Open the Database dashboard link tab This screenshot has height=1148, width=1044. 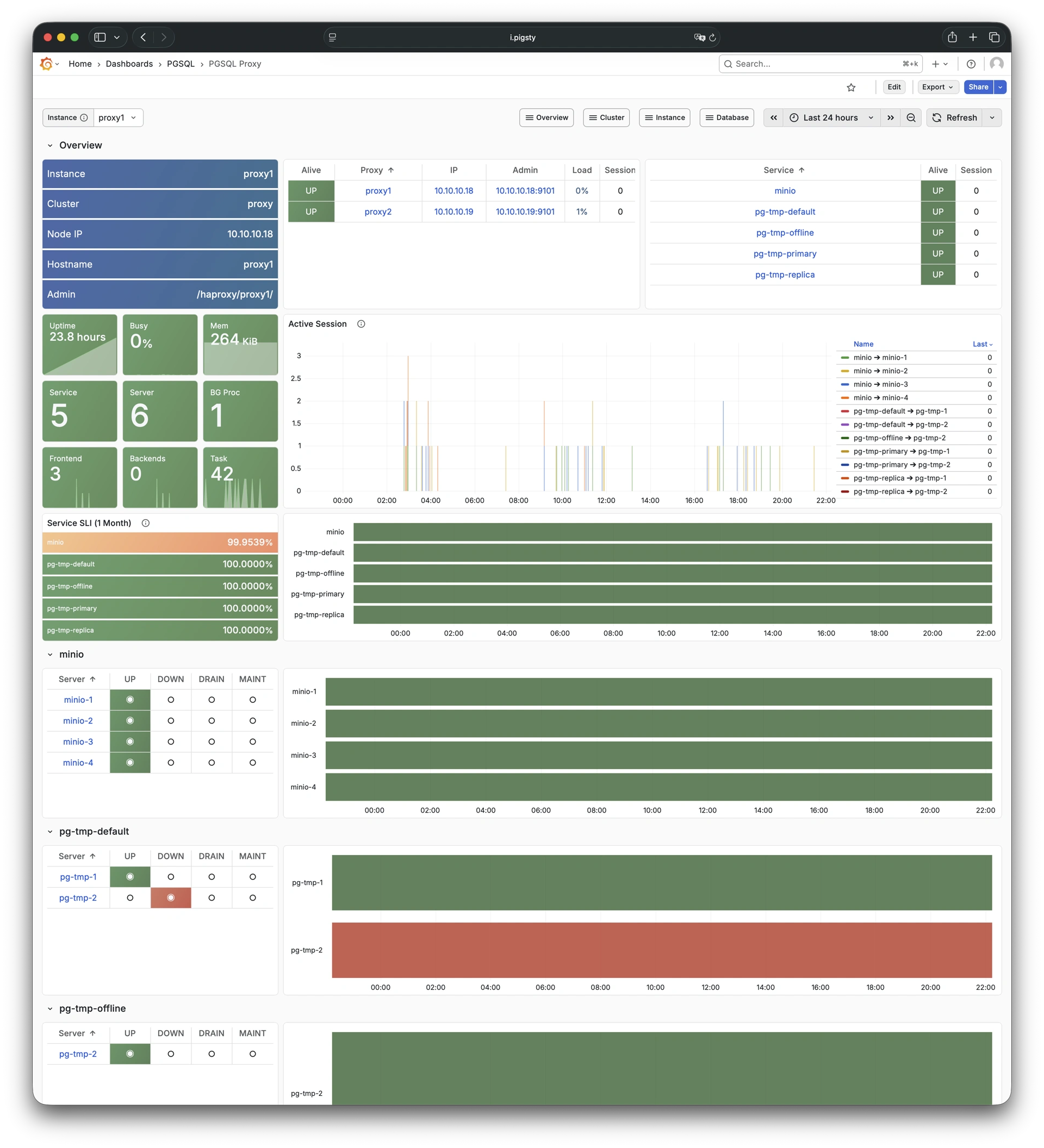coord(727,118)
